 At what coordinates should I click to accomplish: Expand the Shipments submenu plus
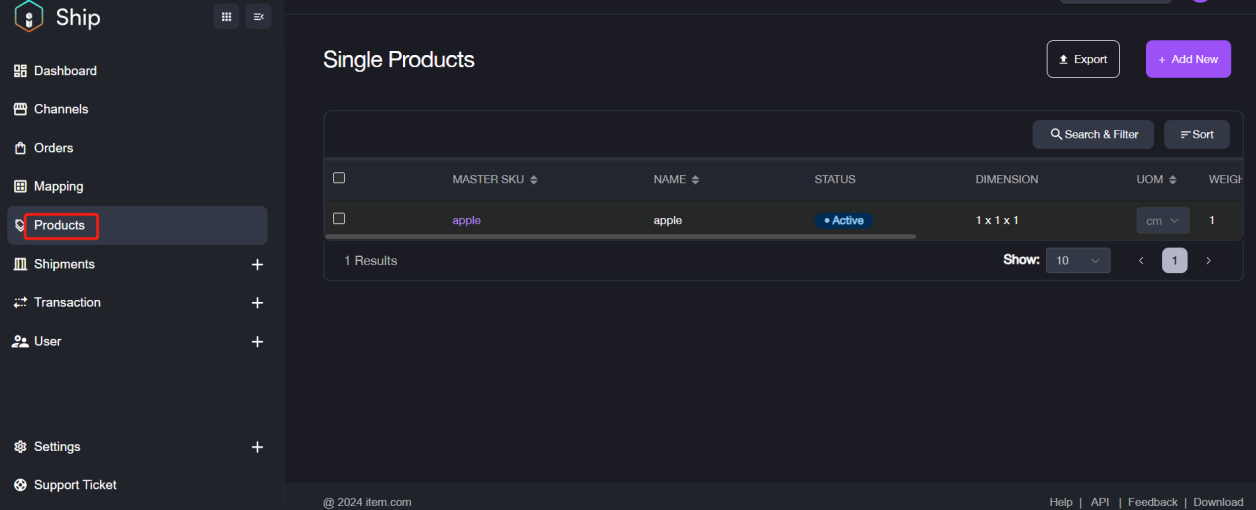pos(257,265)
